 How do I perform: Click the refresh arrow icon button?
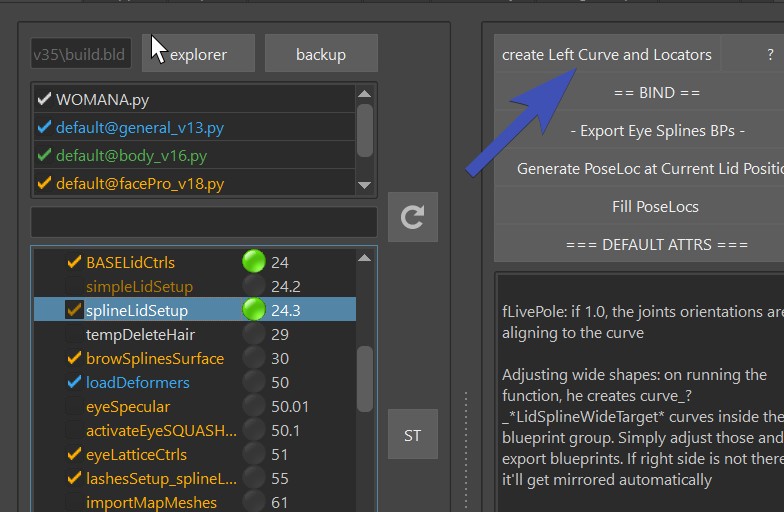point(413,217)
